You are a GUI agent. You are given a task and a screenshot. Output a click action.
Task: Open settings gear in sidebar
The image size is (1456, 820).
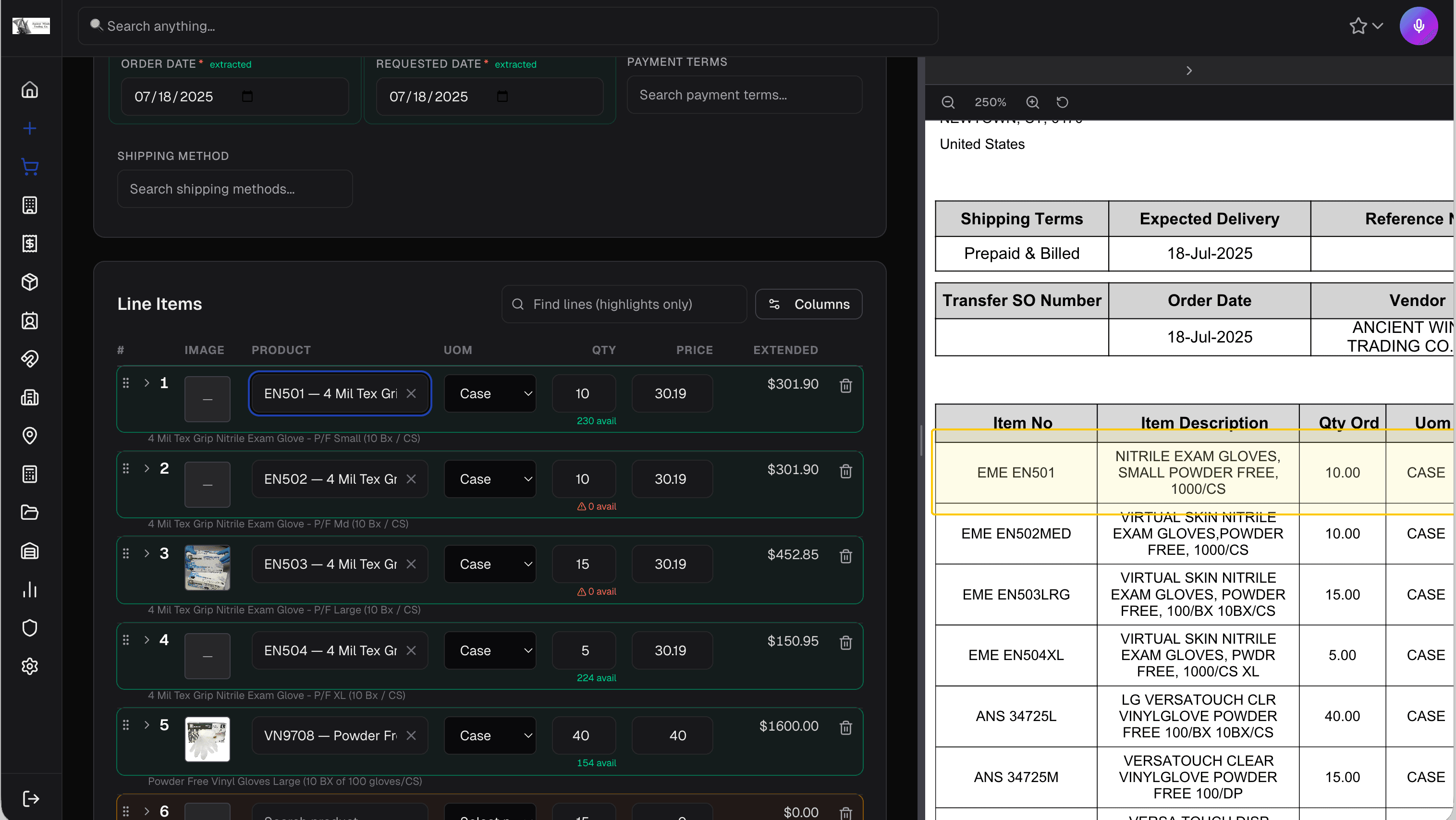29,666
